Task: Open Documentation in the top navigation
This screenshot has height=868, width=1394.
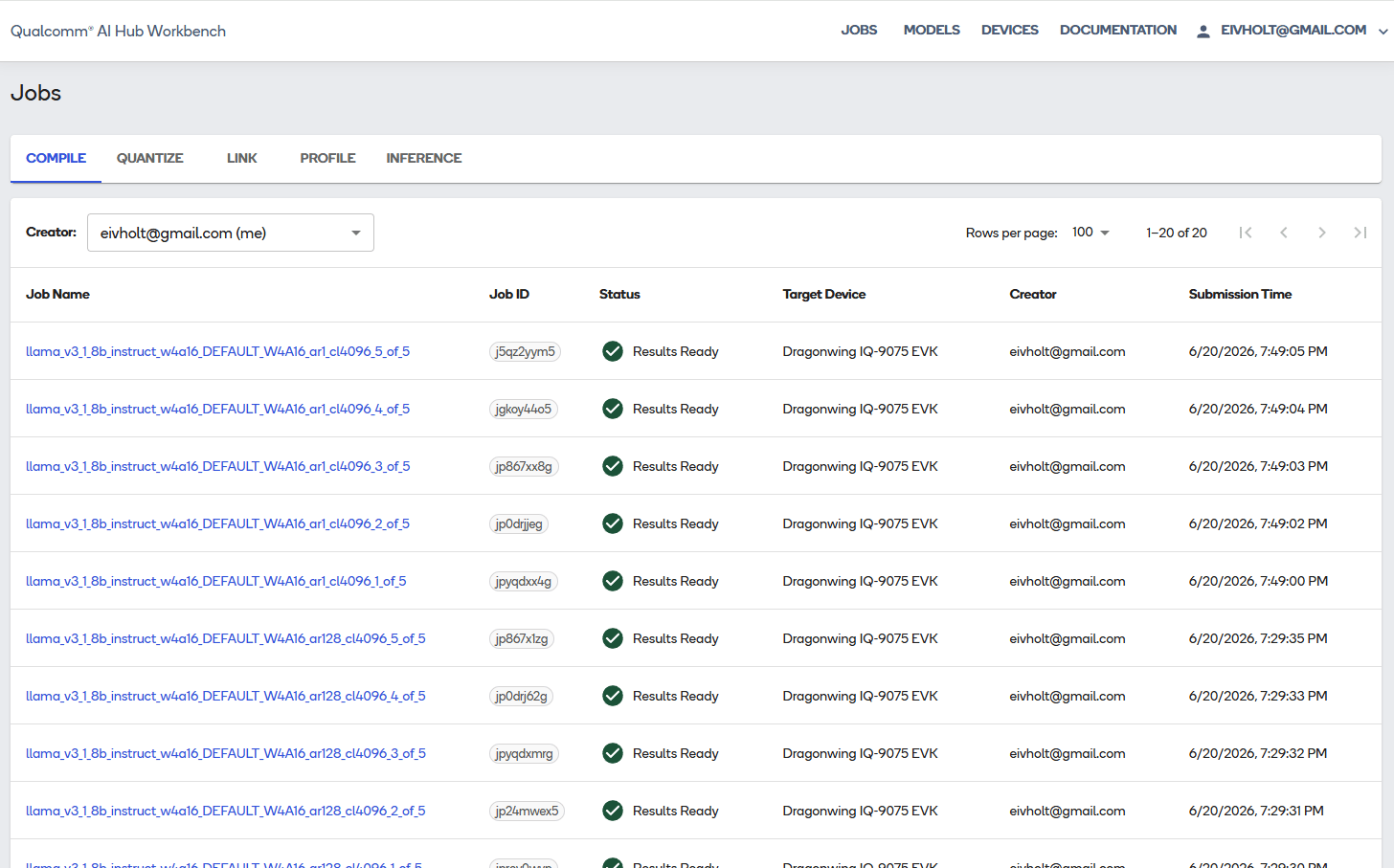Action: 1118,31
